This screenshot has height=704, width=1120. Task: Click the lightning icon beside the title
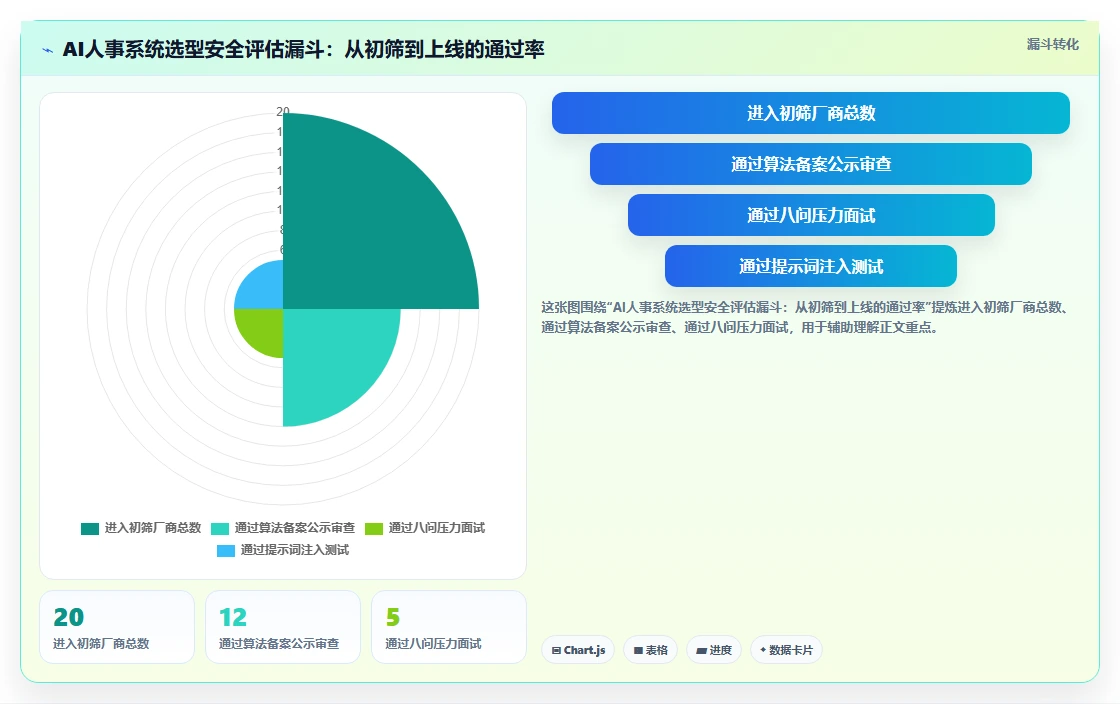pyautogui.click(x=48, y=50)
